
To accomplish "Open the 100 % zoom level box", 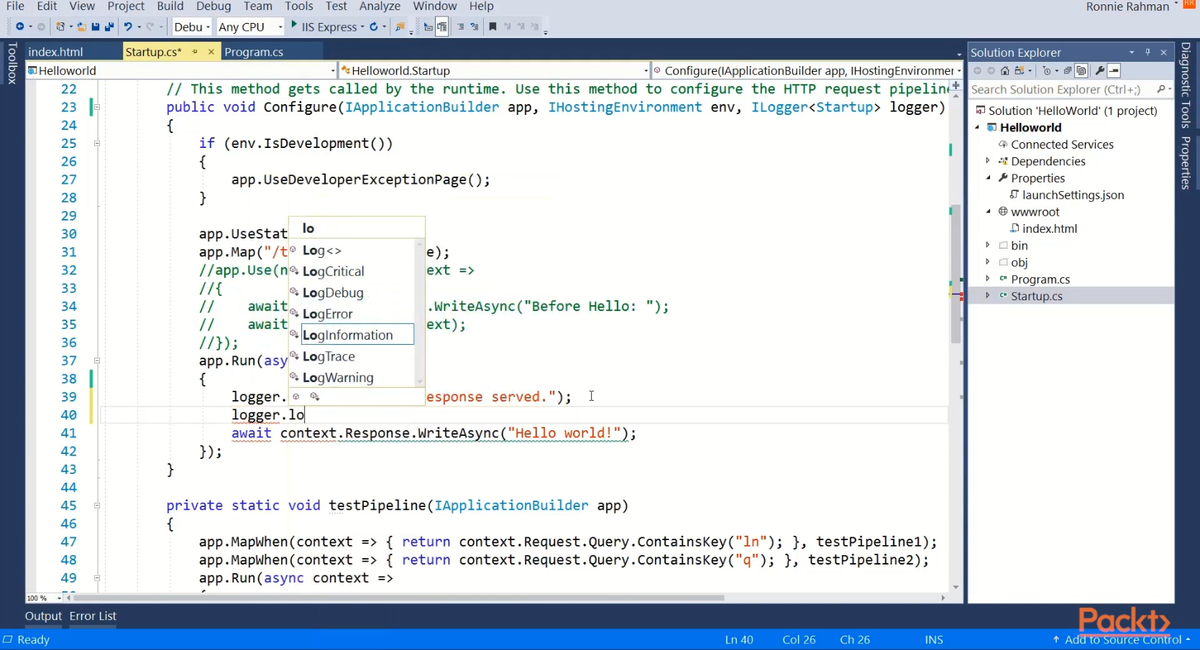I will [x=42, y=598].
